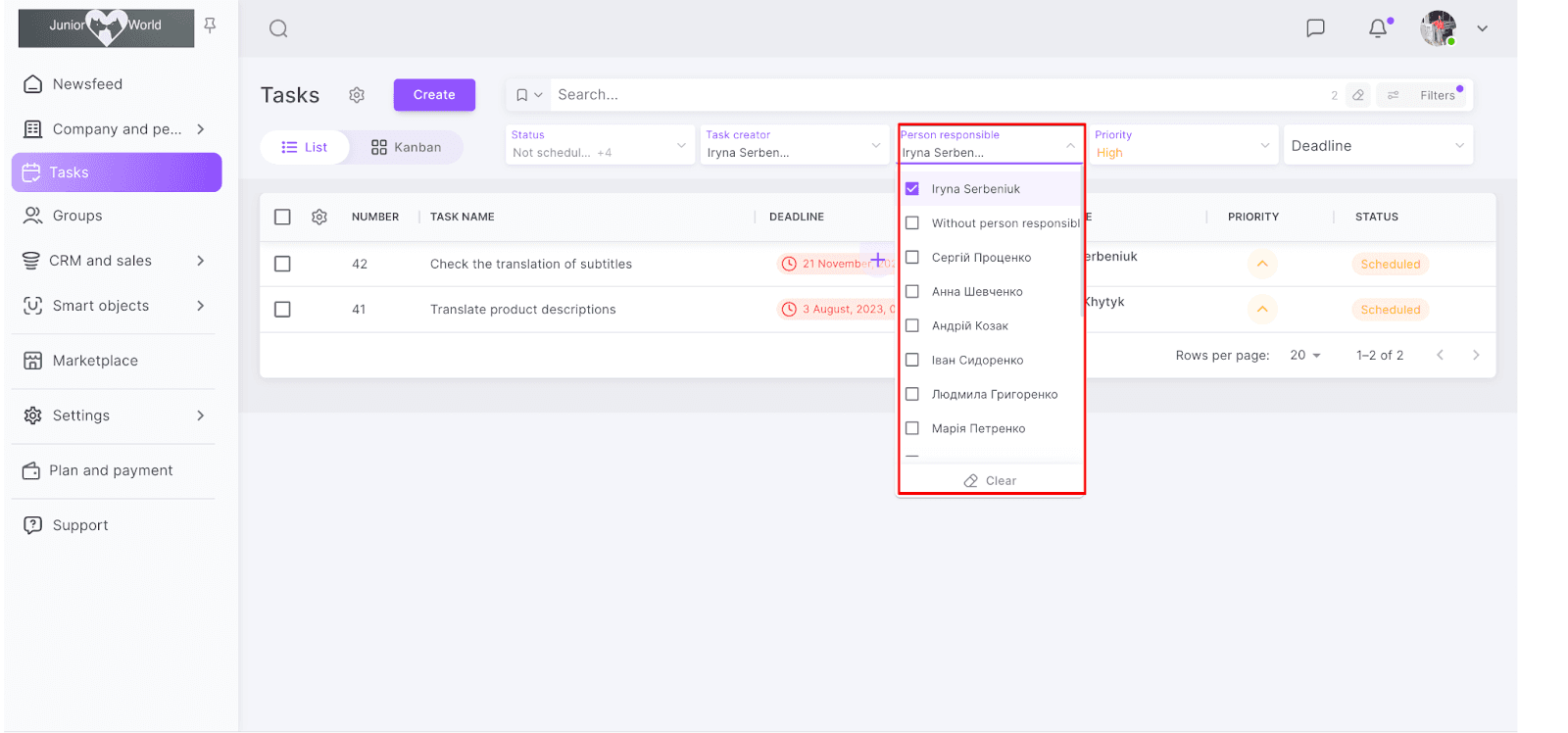The image size is (1568, 733).
Task: Open the chat messages icon
Action: pos(1315,28)
